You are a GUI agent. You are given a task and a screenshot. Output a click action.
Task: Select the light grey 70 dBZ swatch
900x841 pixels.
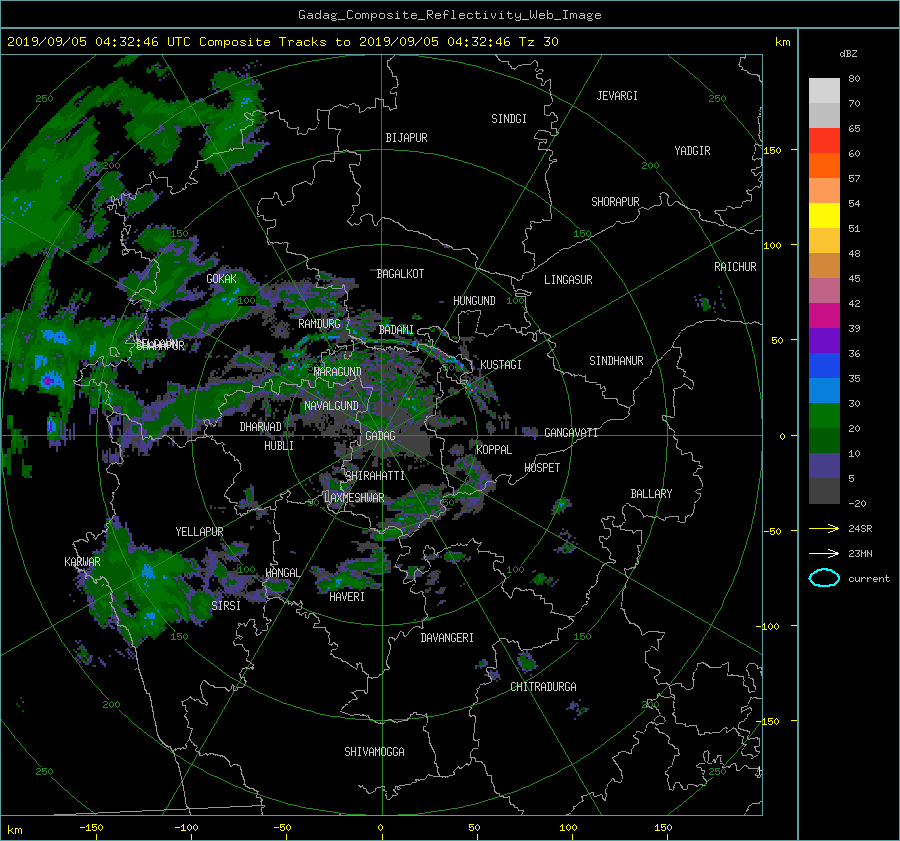click(x=824, y=90)
